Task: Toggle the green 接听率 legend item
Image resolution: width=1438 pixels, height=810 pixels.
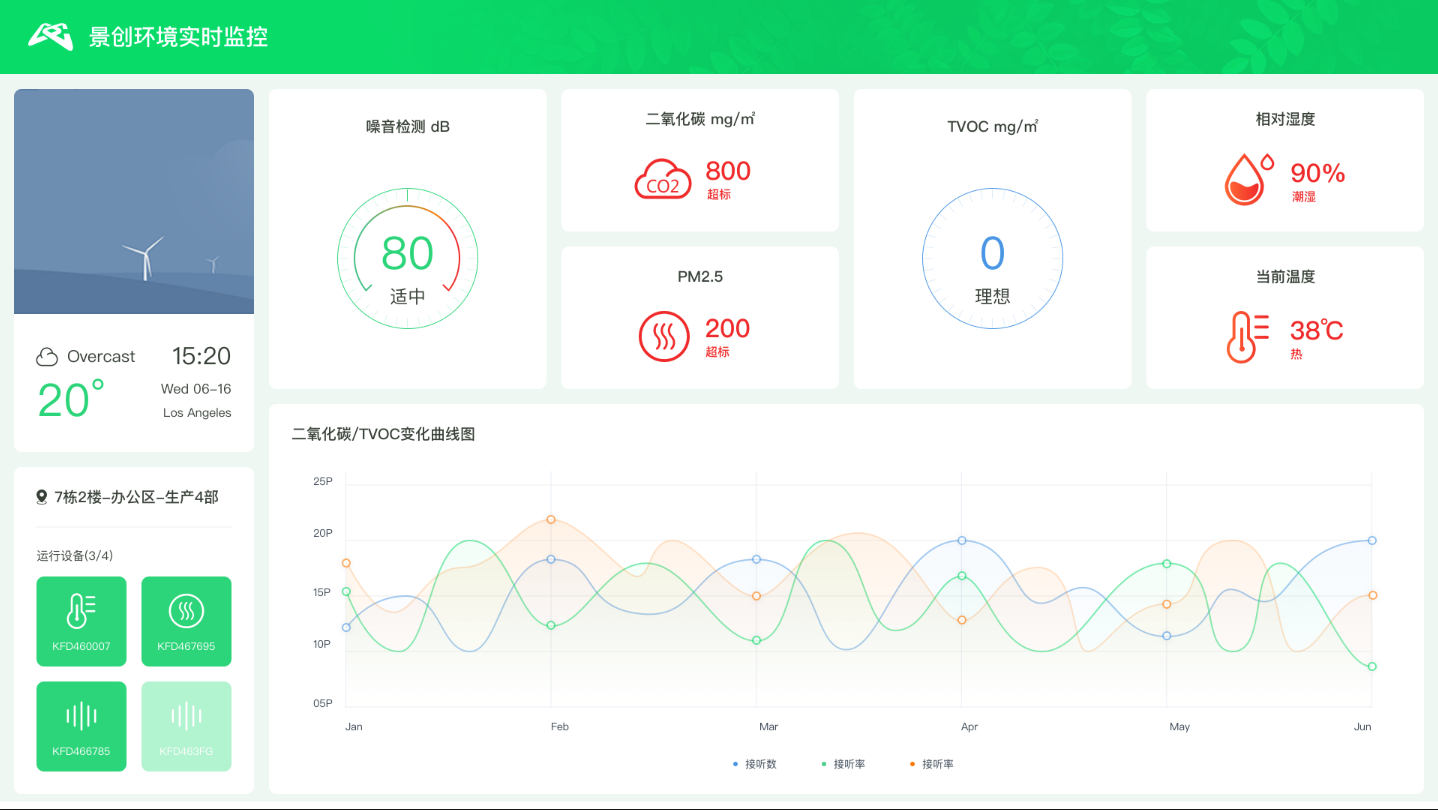Action: 844,764
